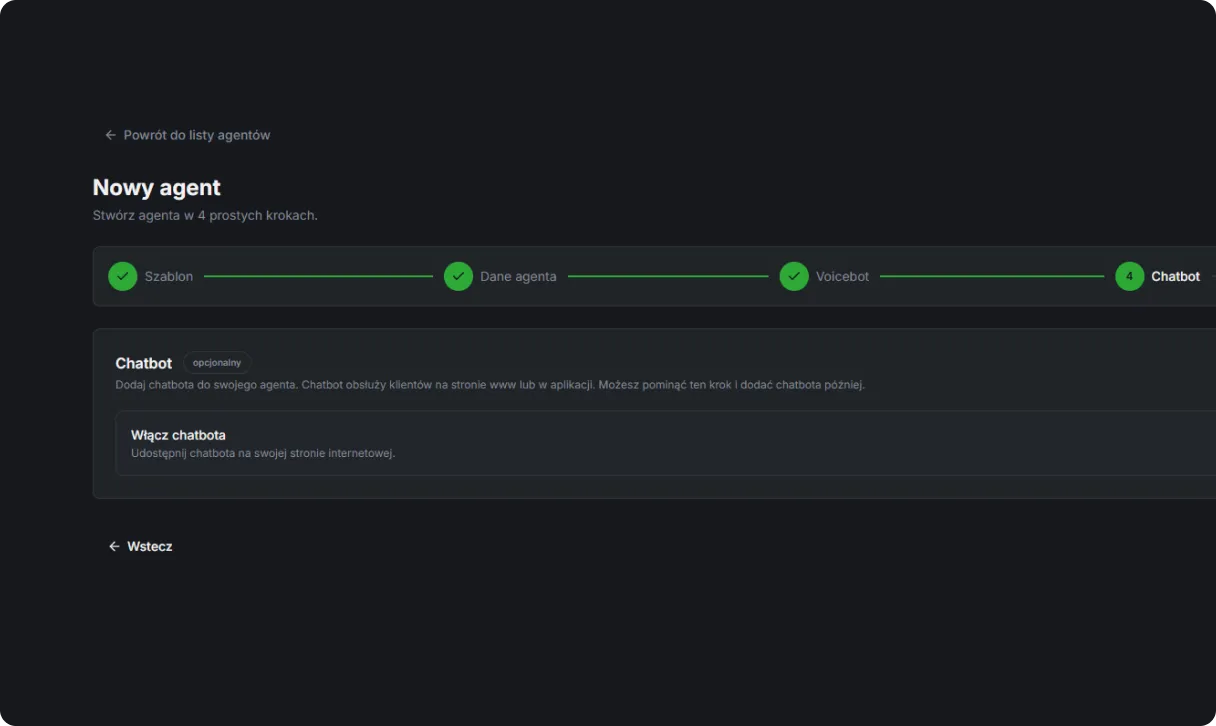Open the Szablon step label
This screenshot has width=1216, height=726.
click(x=169, y=277)
